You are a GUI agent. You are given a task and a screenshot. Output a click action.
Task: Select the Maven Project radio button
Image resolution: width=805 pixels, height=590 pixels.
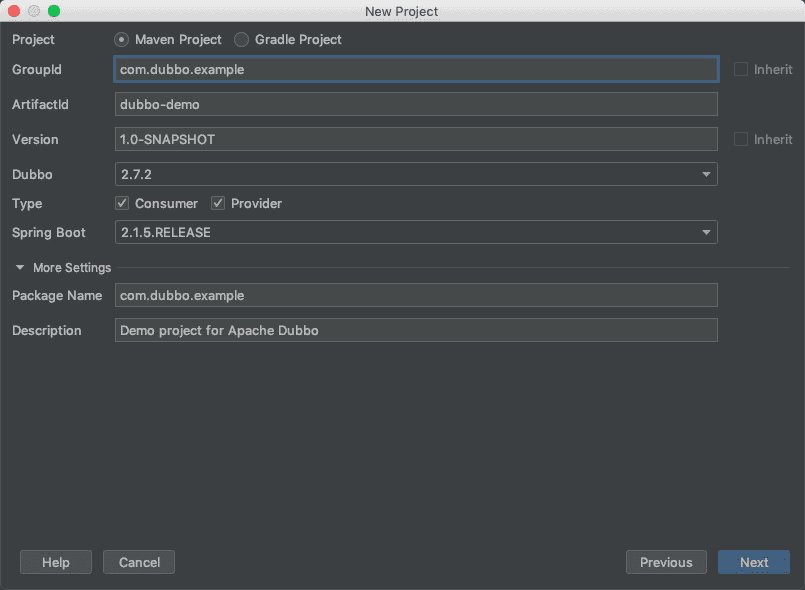[122, 40]
